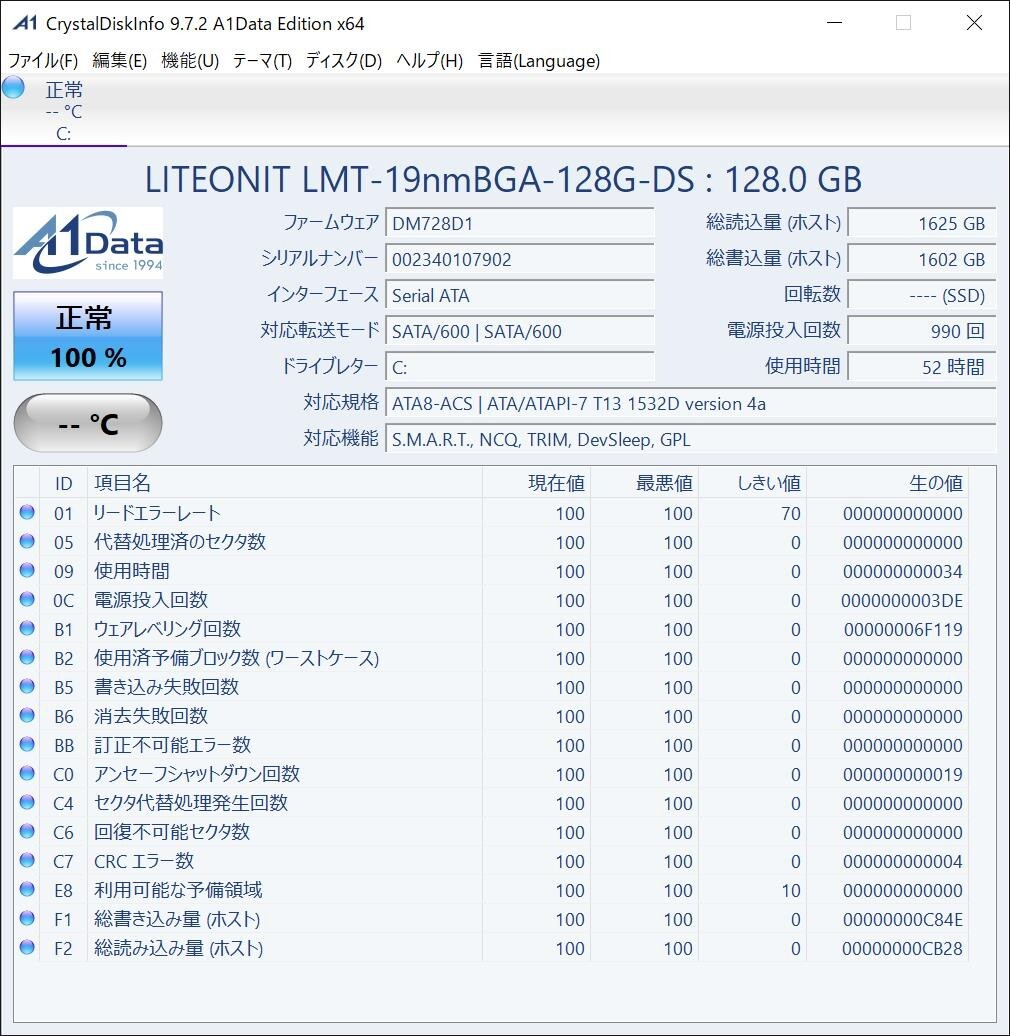Click raw value 00000000CB28
The width and height of the screenshot is (1010, 1036).
902,949
